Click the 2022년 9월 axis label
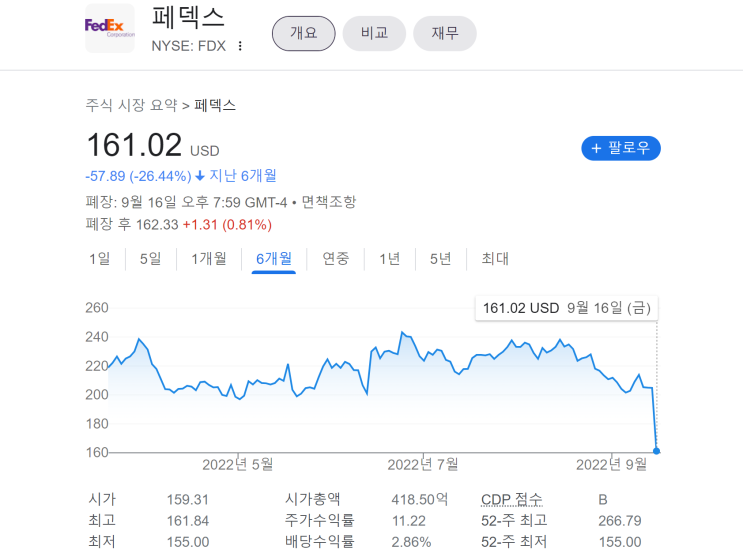 (611, 465)
